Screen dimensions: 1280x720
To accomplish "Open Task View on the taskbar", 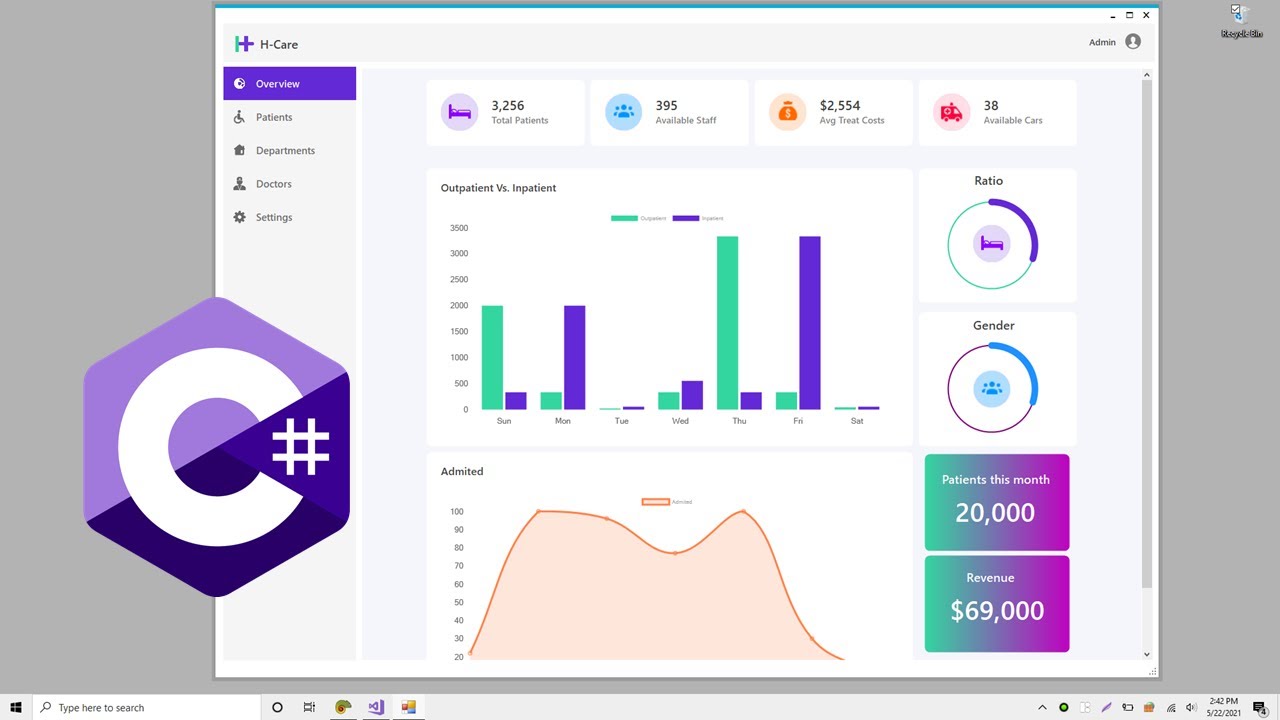I will coord(309,707).
